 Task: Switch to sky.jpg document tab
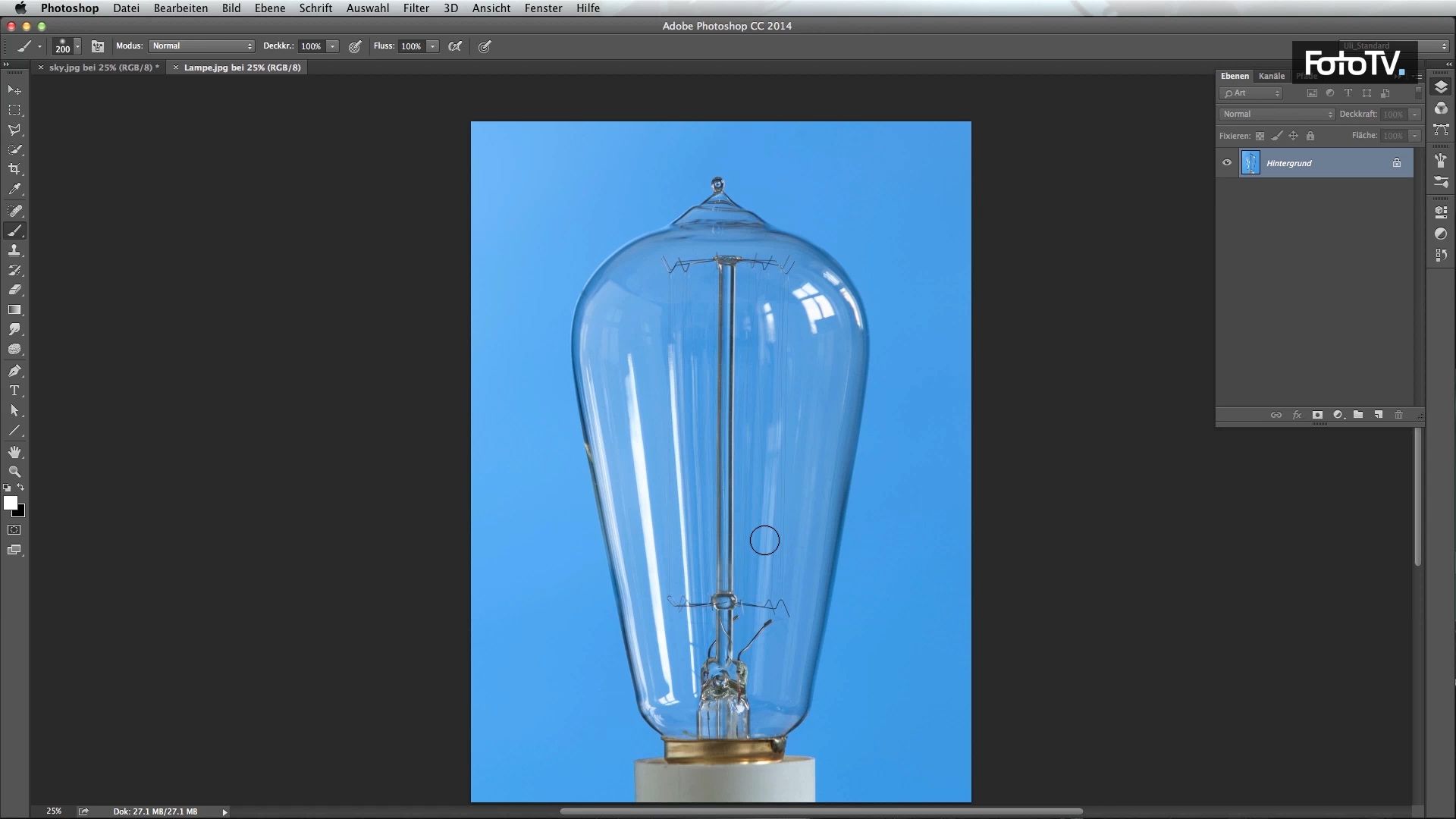click(x=104, y=67)
